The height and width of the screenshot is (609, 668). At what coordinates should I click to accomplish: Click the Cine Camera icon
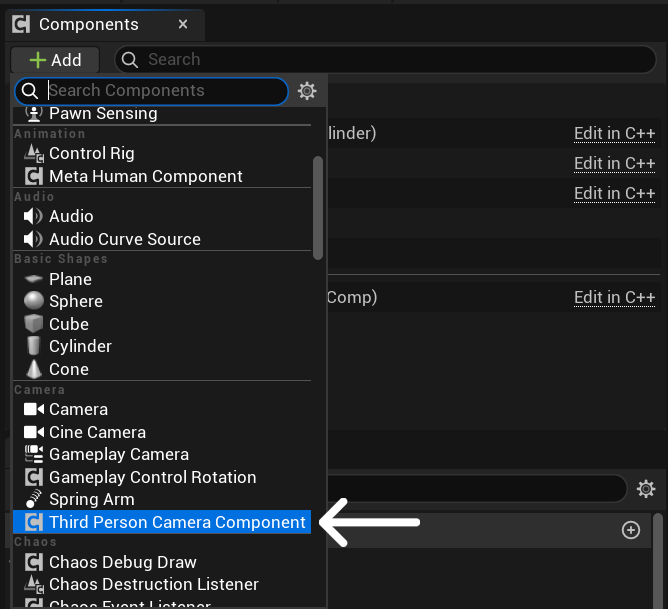(34, 432)
